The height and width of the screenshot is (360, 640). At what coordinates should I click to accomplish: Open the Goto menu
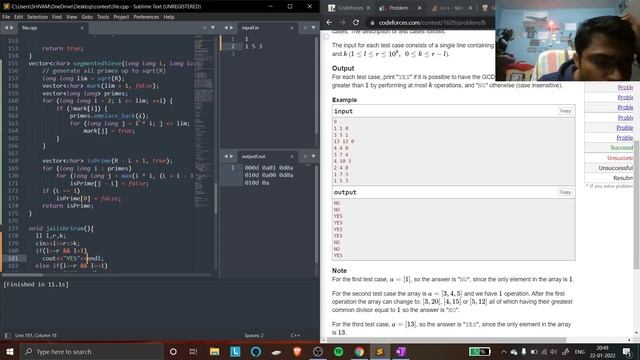(87, 17)
